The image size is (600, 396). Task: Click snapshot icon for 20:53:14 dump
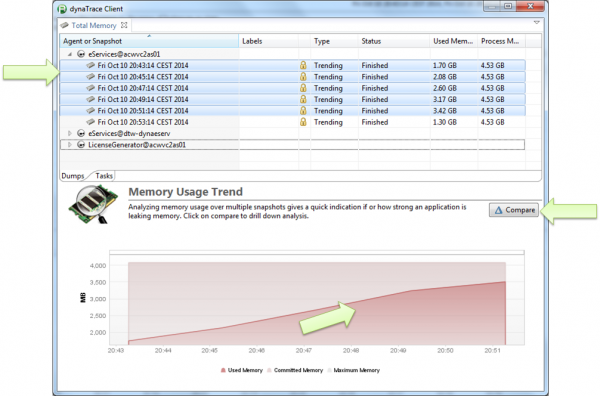click(90, 122)
